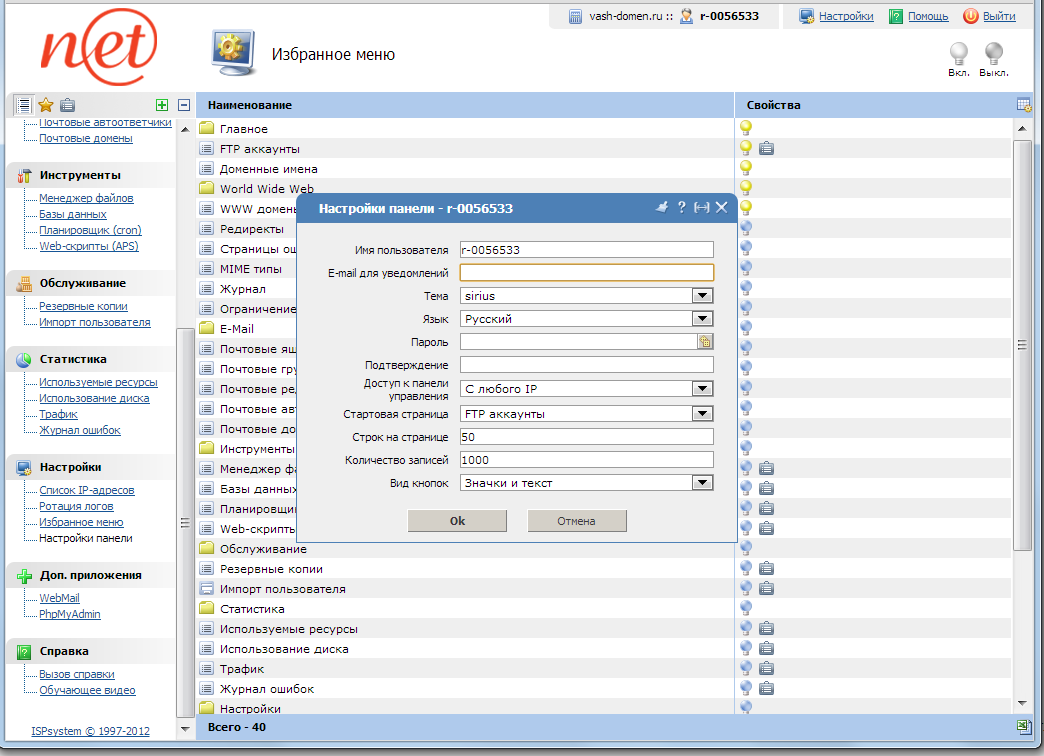Click the Выйти logout link
Image resolution: width=1044 pixels, height=756 pixels.
tap(999, 16)
